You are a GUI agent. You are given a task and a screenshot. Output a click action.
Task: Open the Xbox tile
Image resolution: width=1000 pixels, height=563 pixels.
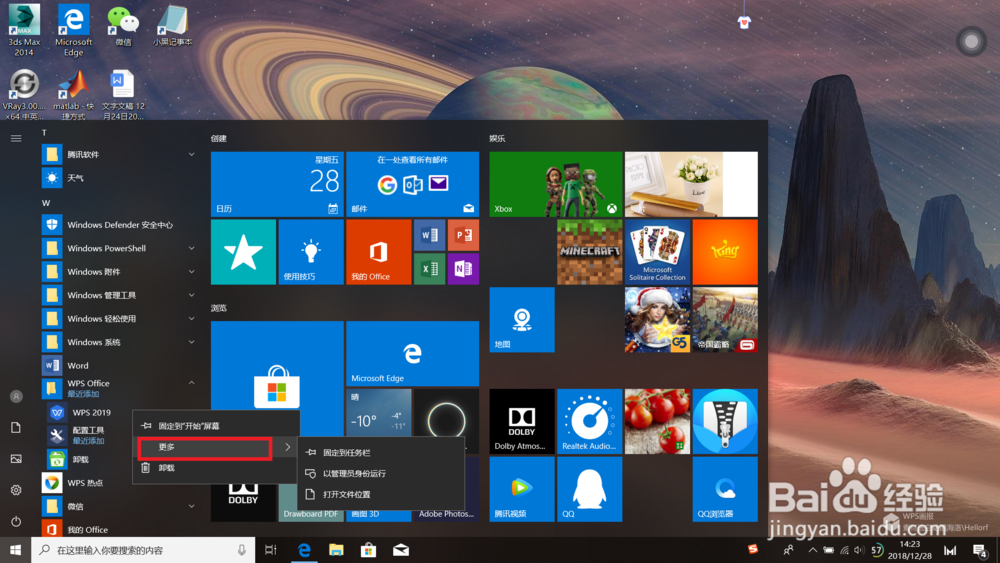(x=555, y=184)
